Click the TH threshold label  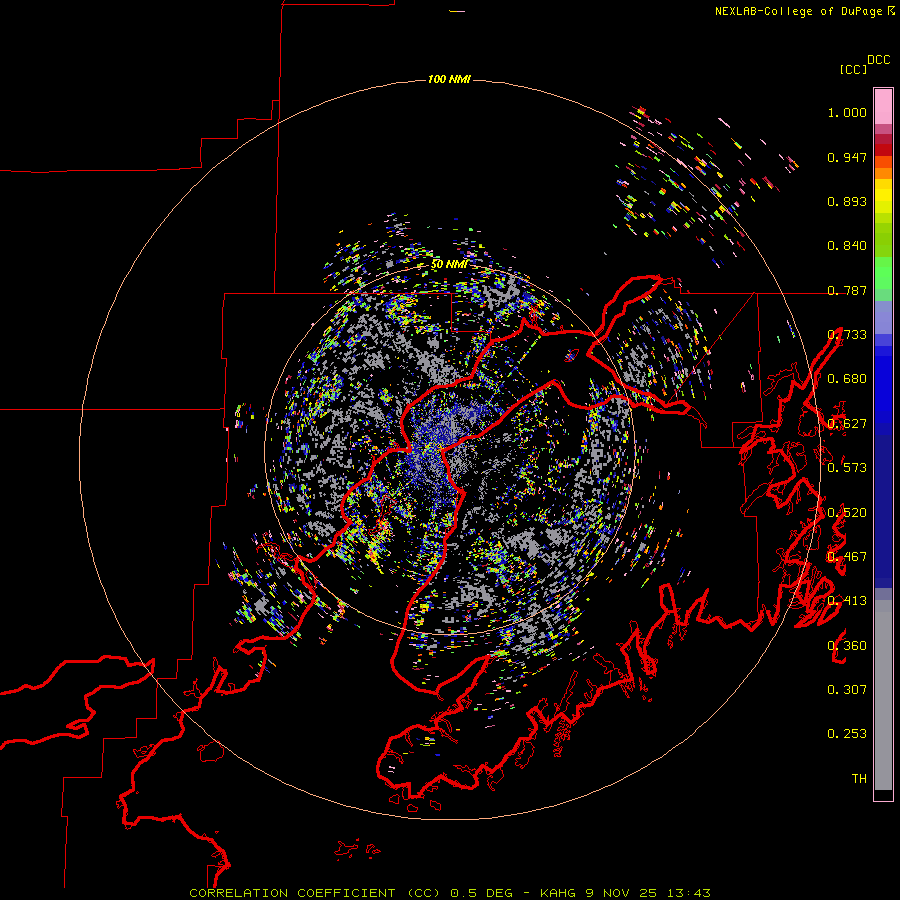[x=859, y=779]
